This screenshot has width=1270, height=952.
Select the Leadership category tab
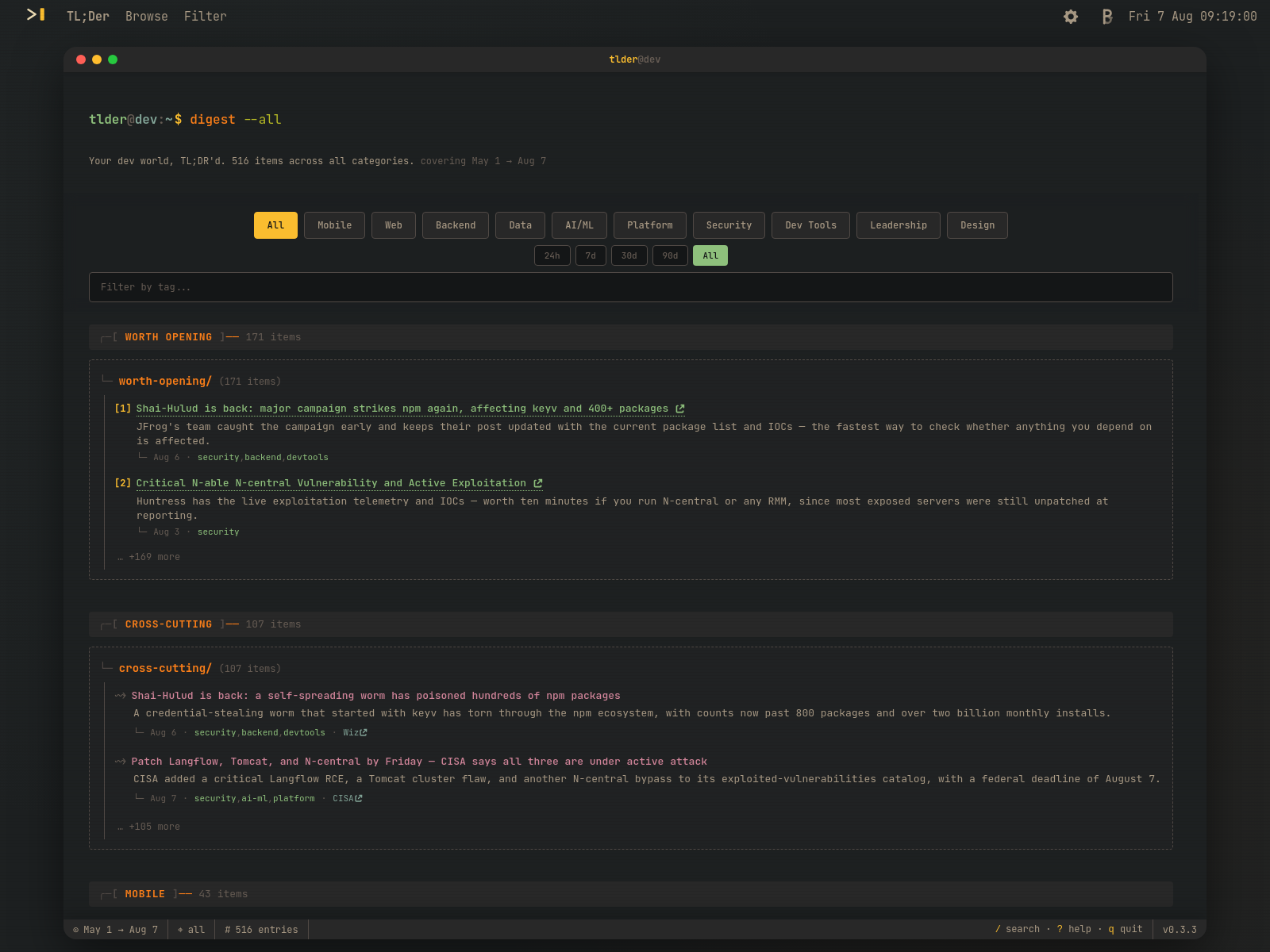coord(899,225)
